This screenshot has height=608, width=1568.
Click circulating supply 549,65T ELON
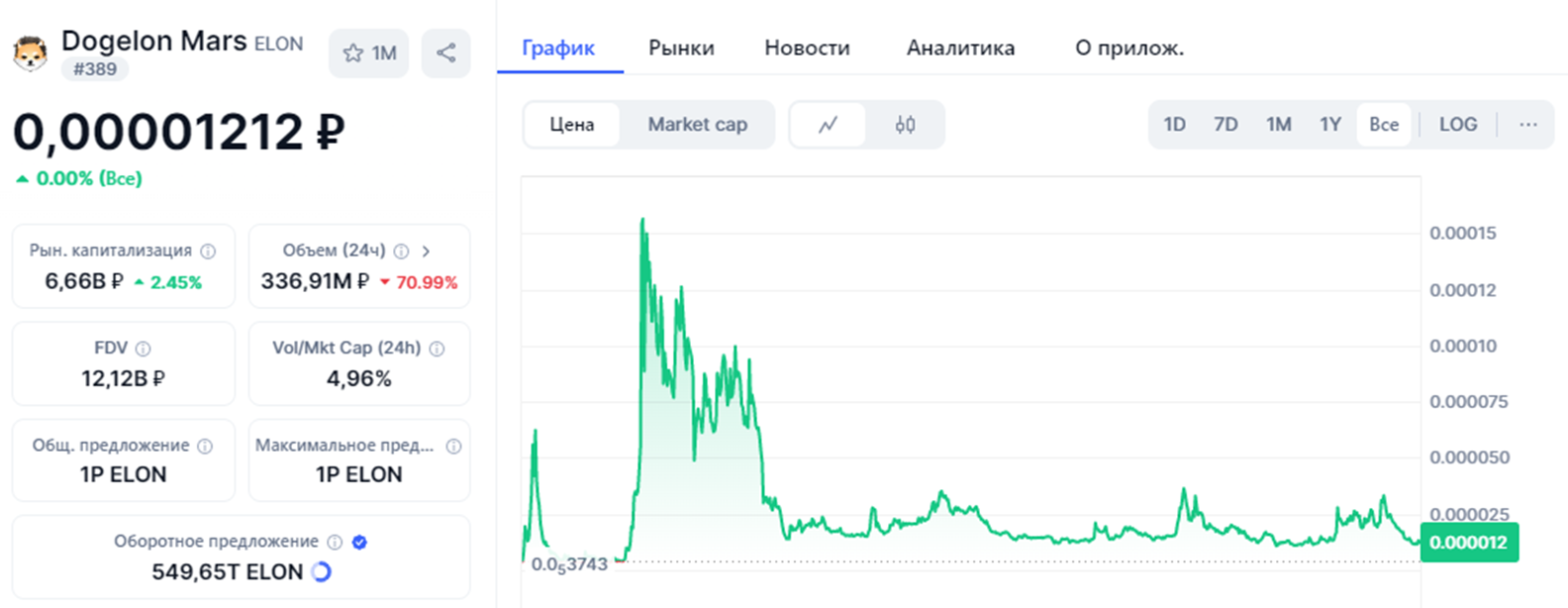[x=227, y=572]
